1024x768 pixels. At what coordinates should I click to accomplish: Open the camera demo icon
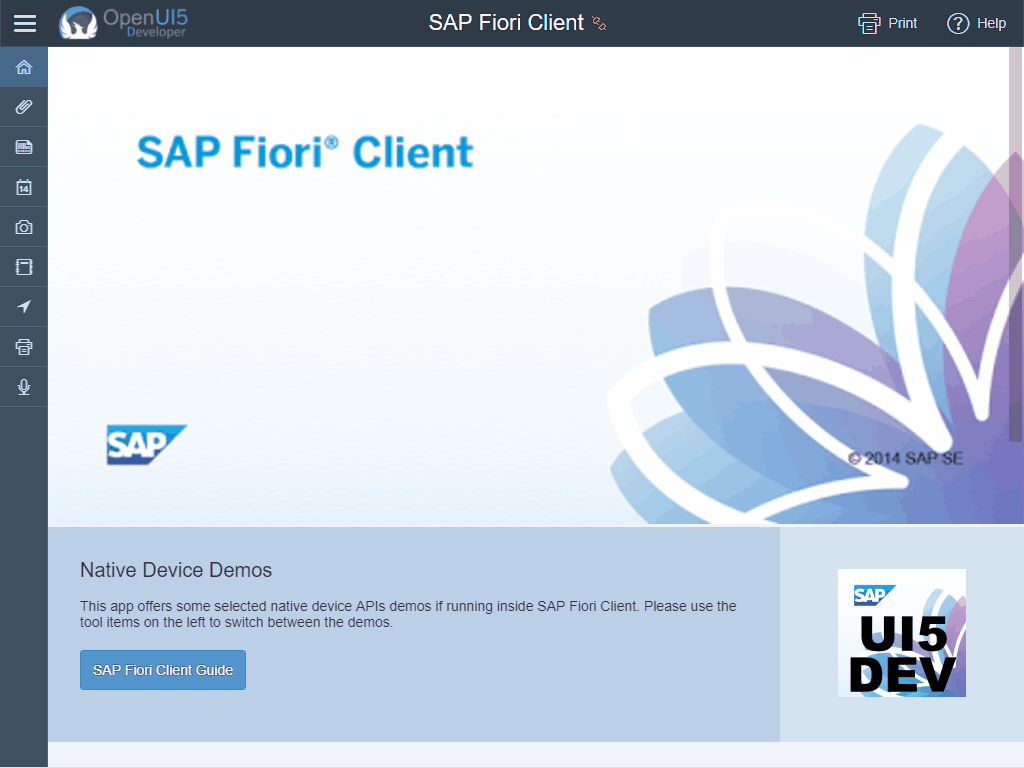(24, 227)
